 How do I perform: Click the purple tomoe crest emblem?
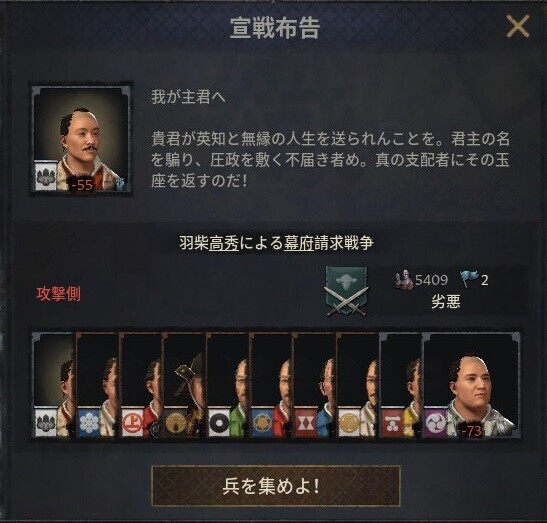pos(435,423)
